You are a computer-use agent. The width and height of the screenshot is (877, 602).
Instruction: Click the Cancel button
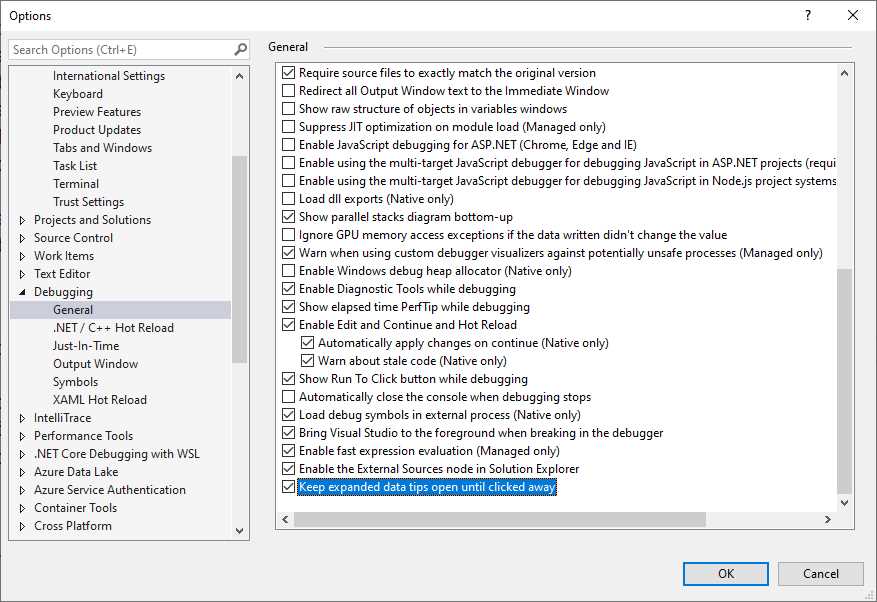pos(820,573)
